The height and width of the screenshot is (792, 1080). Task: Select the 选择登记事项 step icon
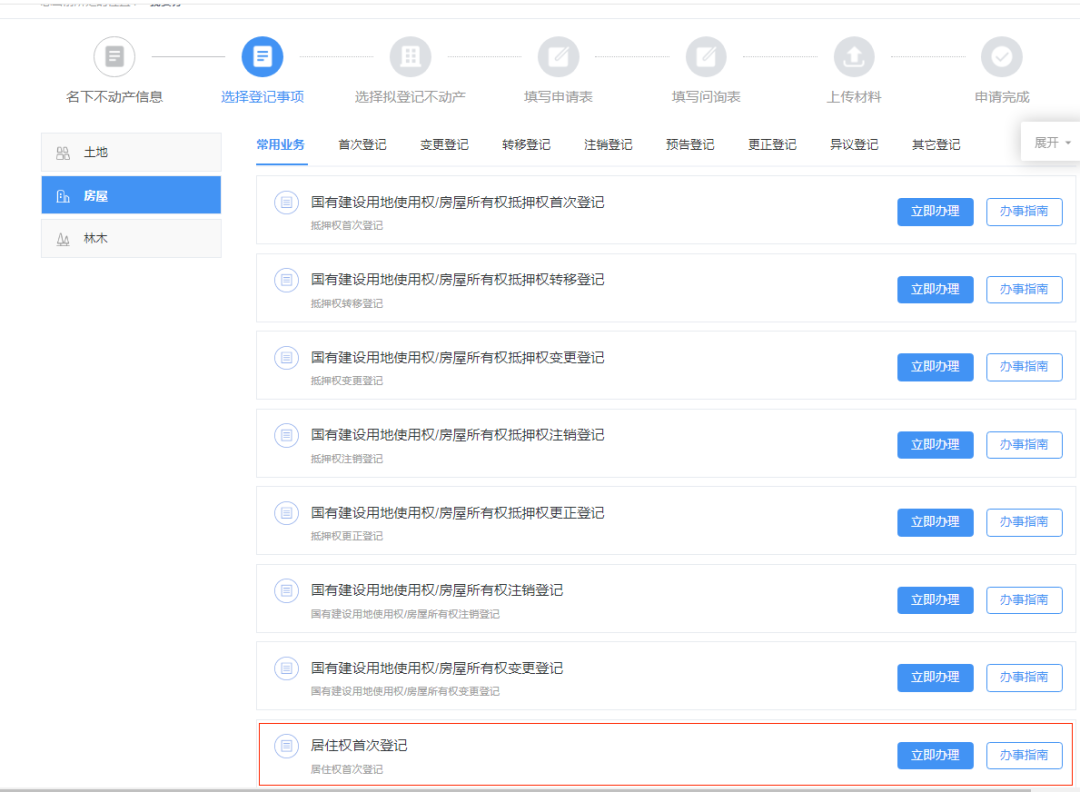[x=262, y=57]
